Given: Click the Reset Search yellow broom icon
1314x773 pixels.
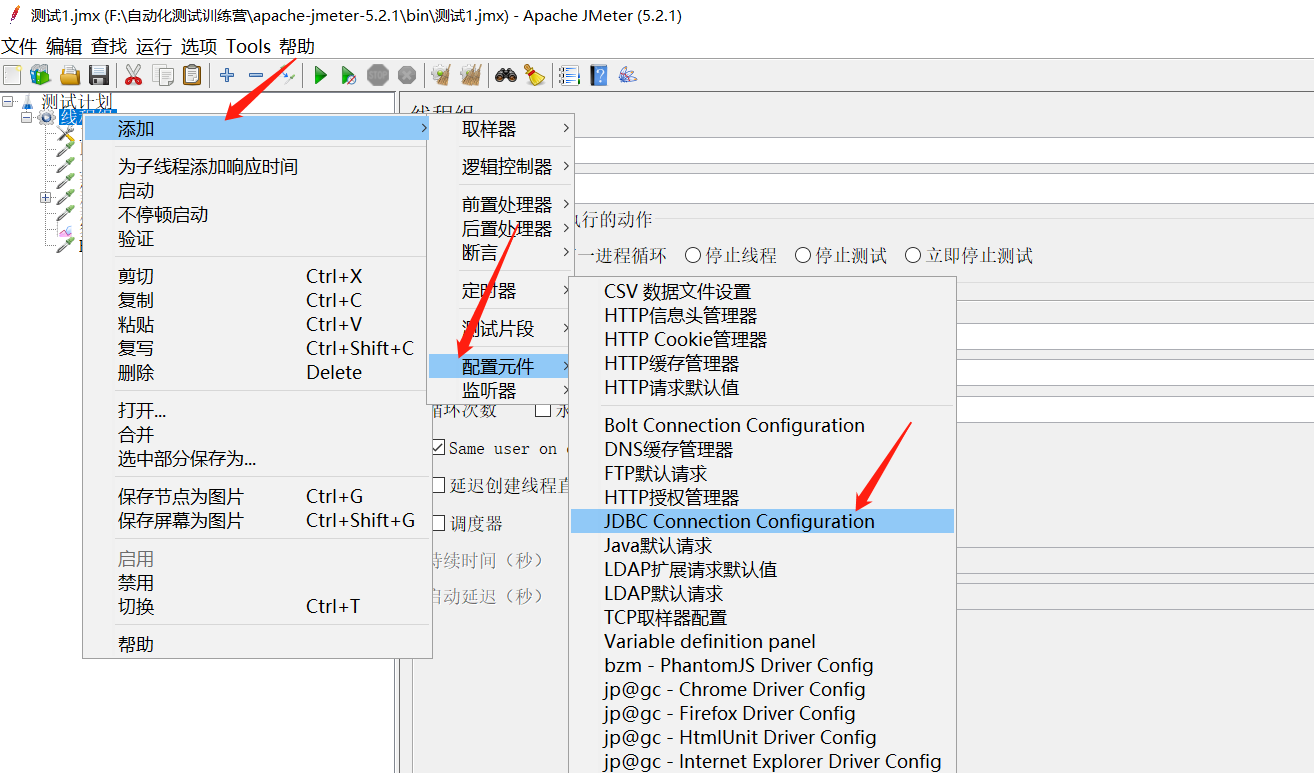Looking at the screenshot, I should pos(534,75).
